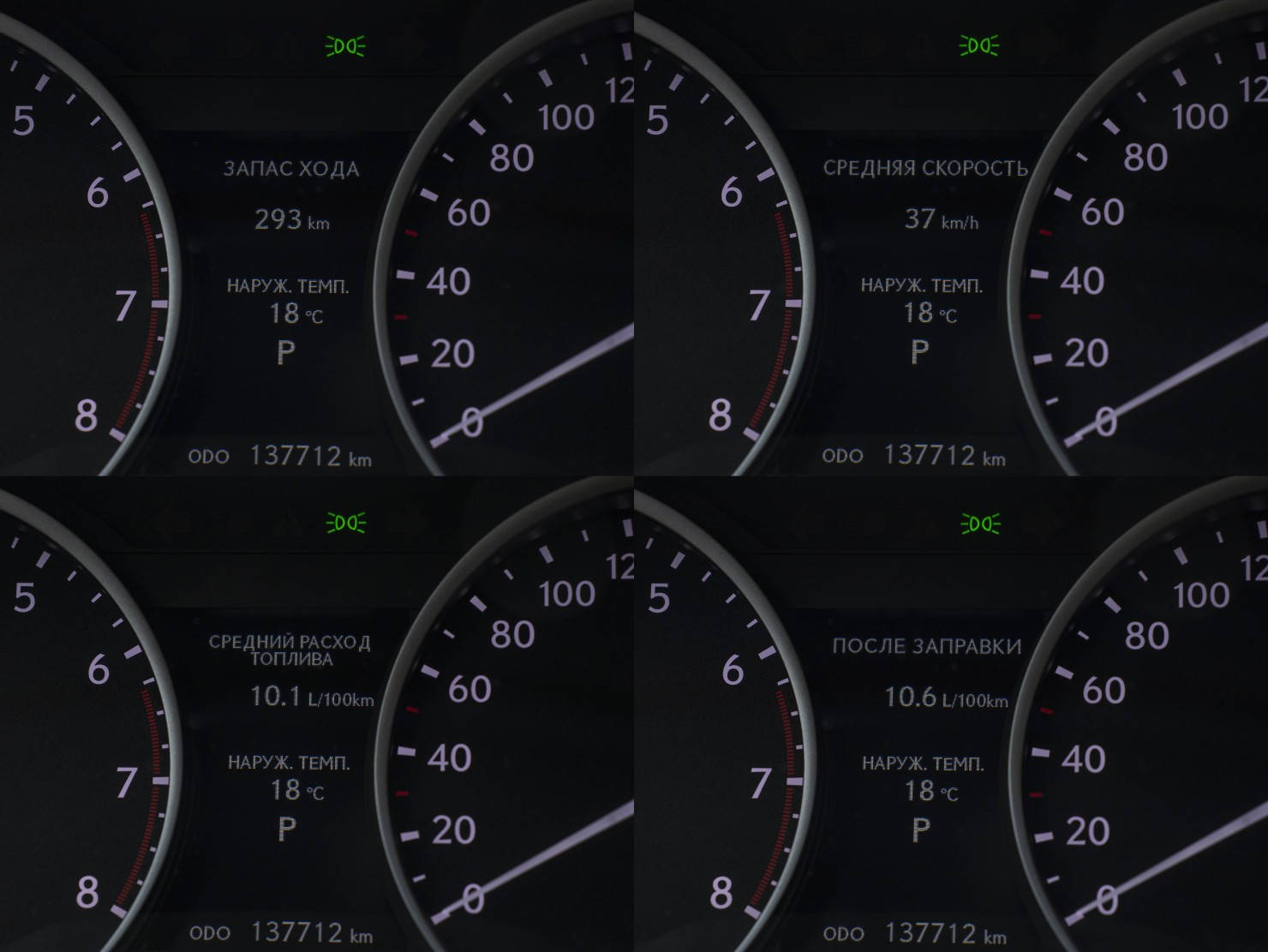Click the 18 °C reading in the СРЕДНЯЯ СКОРОСТЬ panel
The height and width of the screenshot is (952, 1268).
pos(930,313)
